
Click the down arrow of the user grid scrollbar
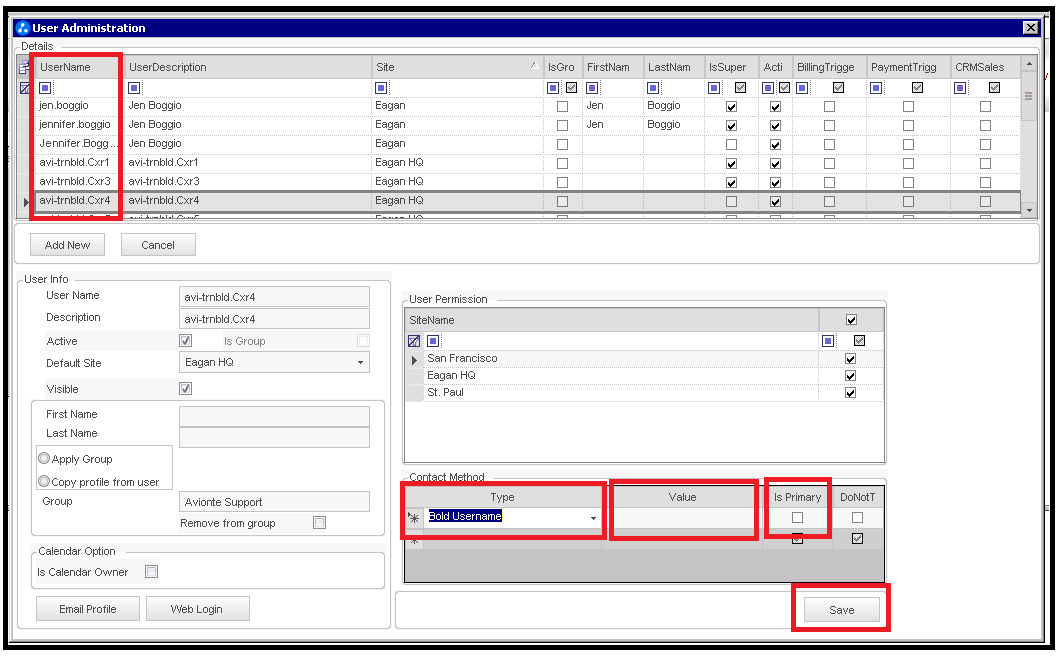point(1029,210)
